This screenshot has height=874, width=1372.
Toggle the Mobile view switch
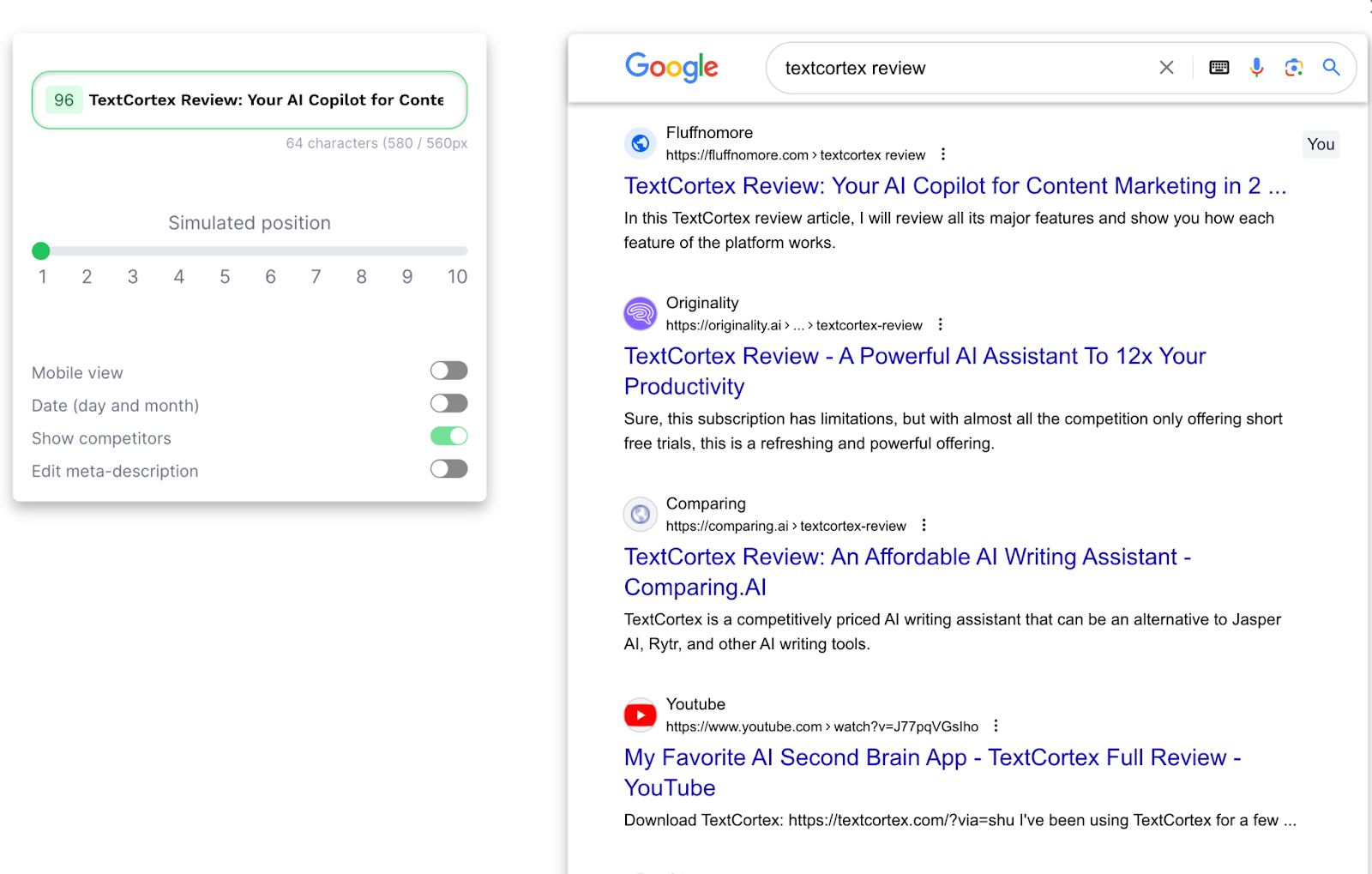click(448, 371)
